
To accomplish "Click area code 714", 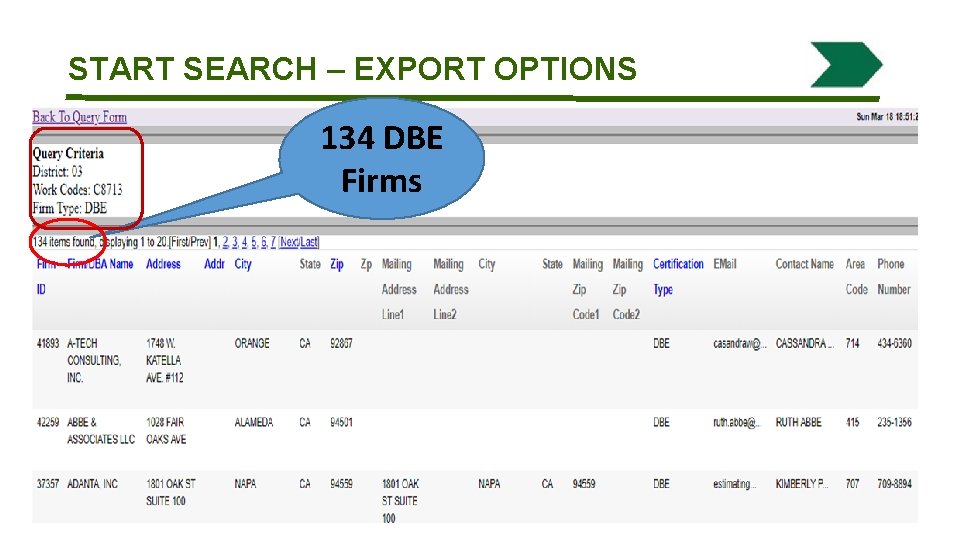I will 852,343.
